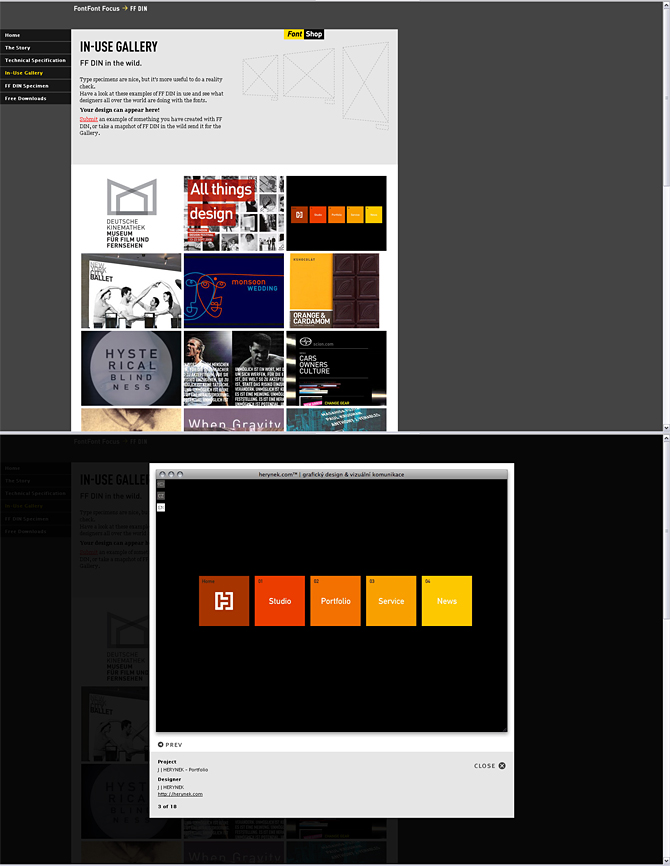
Task: Click the FontFont Focus breadcrumb link
Action: pos(96,8)
